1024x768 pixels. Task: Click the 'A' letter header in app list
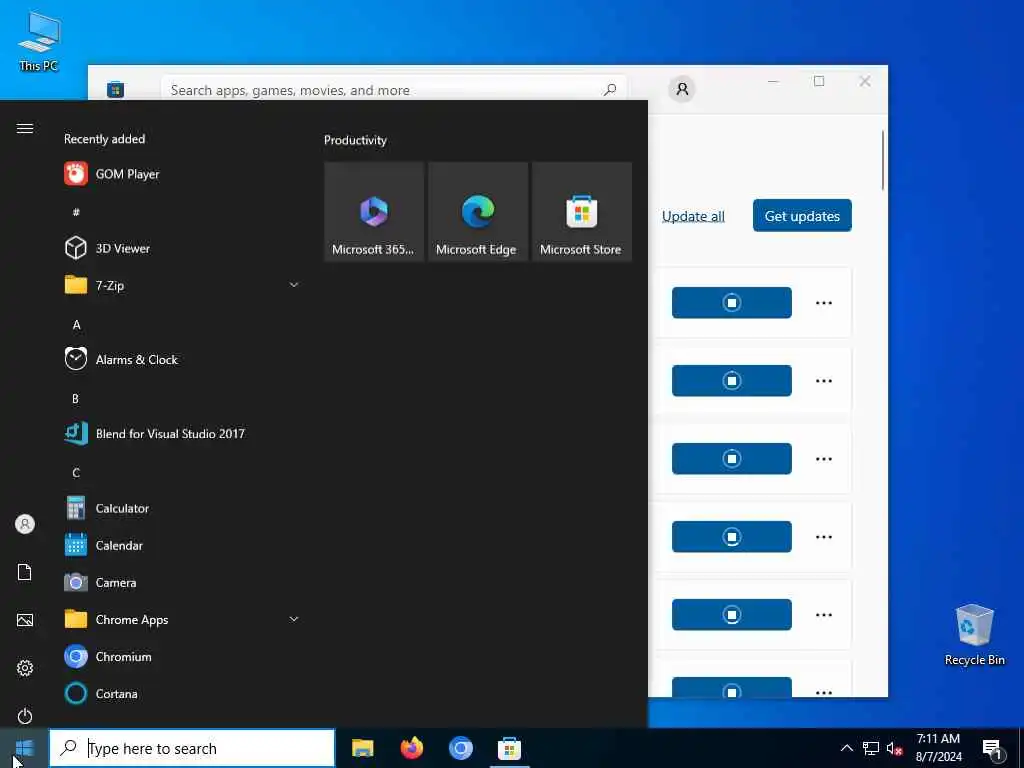pyautogui.click(x=76, y=325)
